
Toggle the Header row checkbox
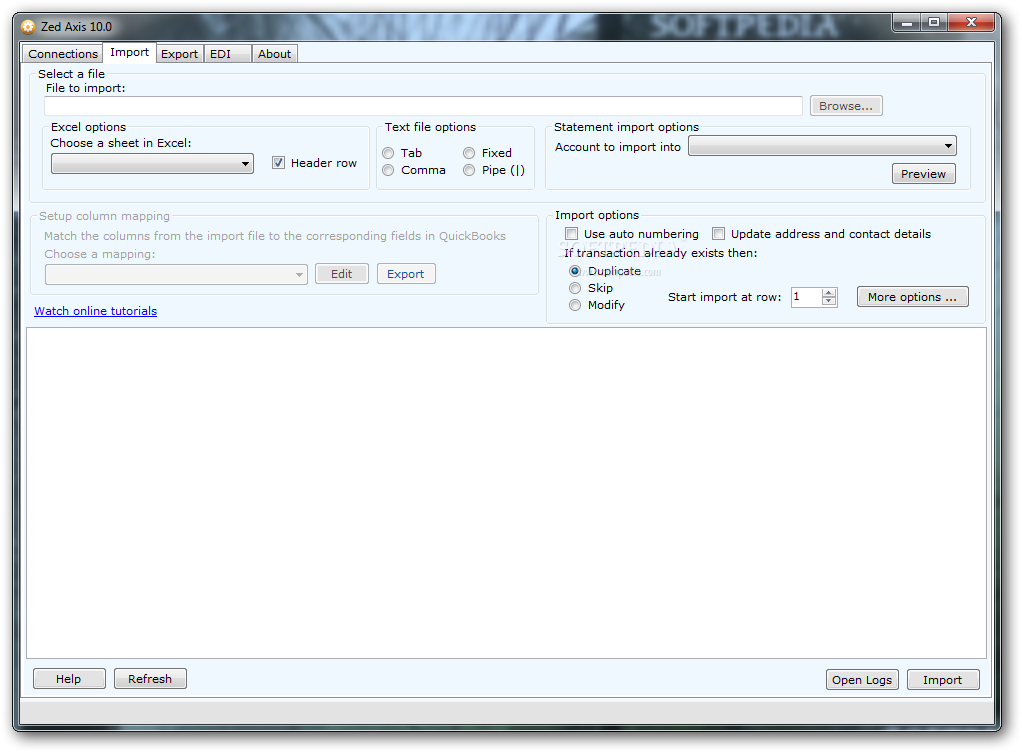278,163
